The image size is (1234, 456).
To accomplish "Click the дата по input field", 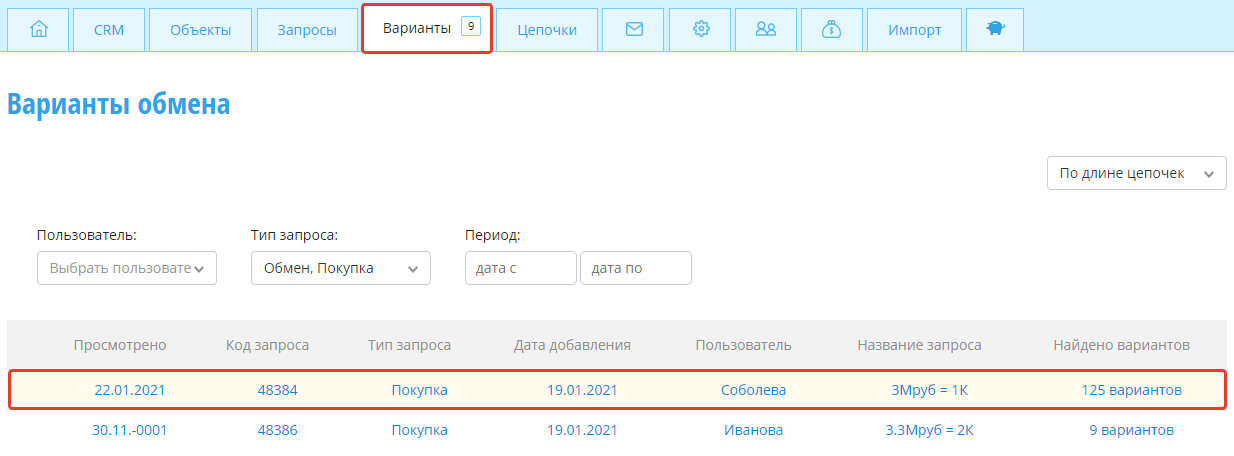I will (636, 268).
